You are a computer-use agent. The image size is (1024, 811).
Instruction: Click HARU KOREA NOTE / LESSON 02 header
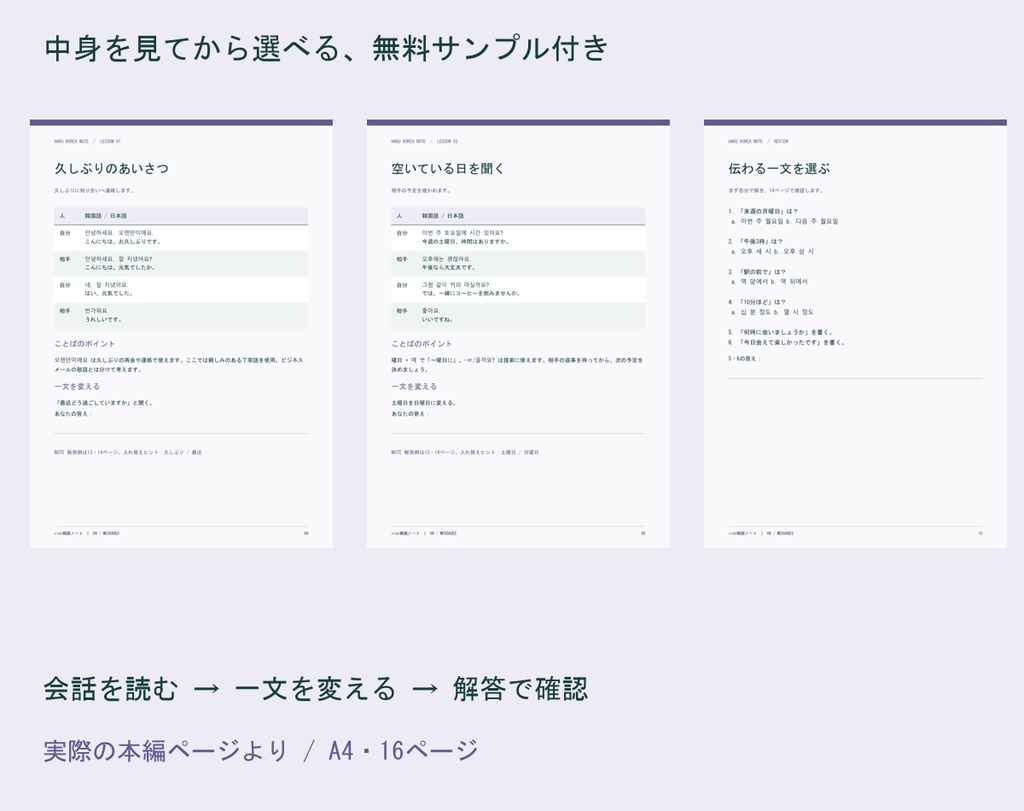tap(424, 141)
